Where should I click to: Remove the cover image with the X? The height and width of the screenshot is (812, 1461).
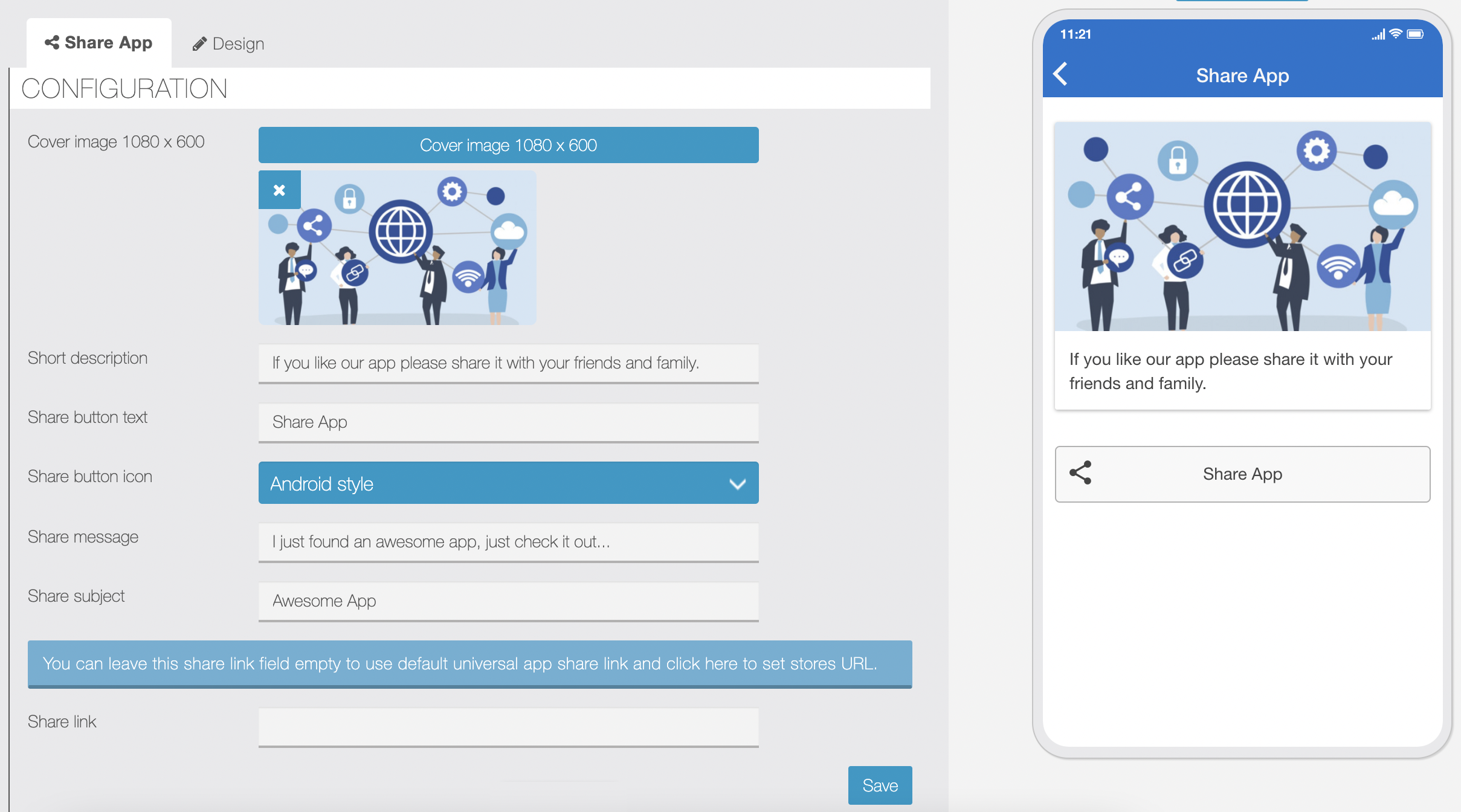(x=279, y=190)
